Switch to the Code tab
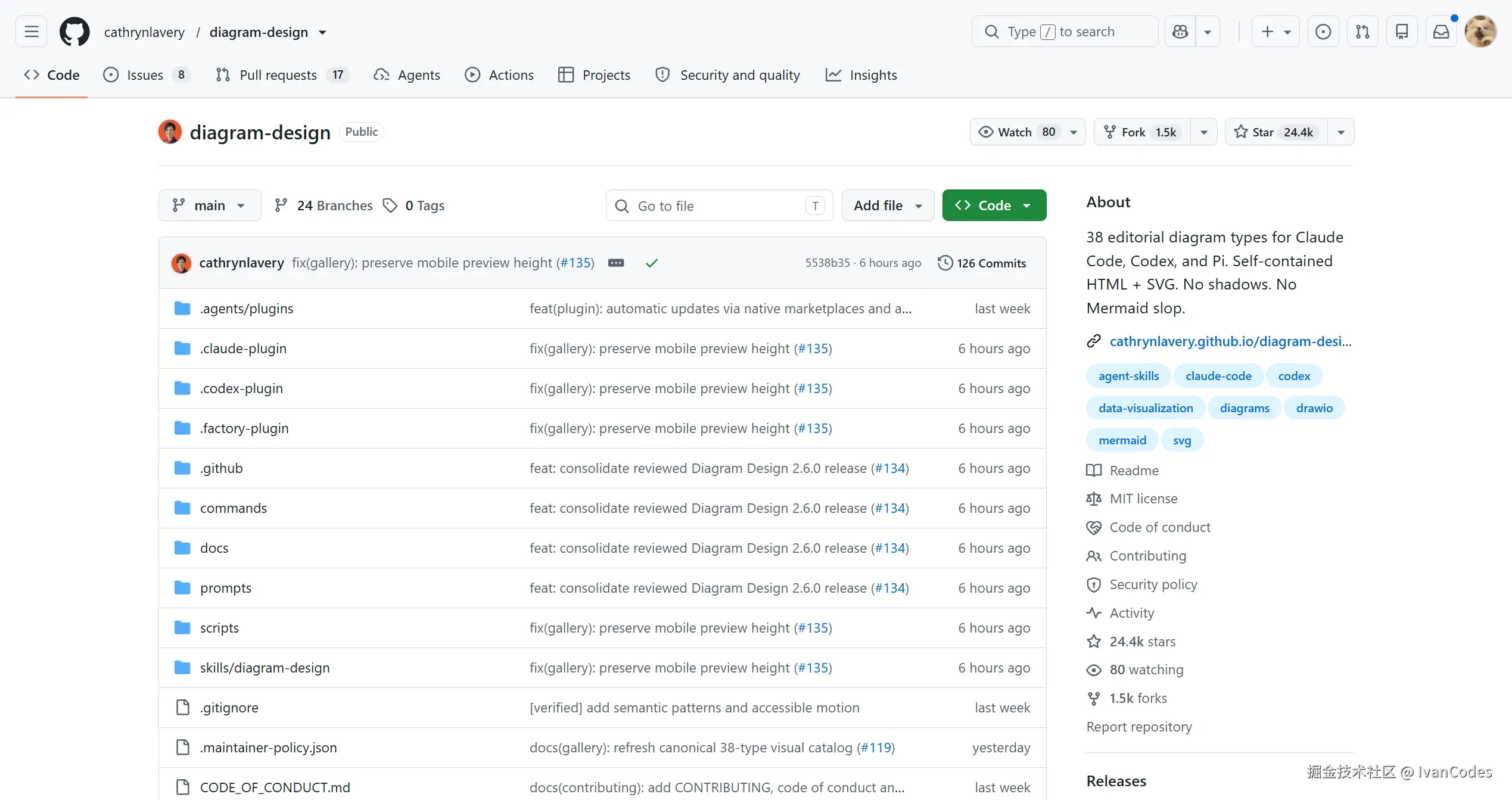 [x=52, y=75]
